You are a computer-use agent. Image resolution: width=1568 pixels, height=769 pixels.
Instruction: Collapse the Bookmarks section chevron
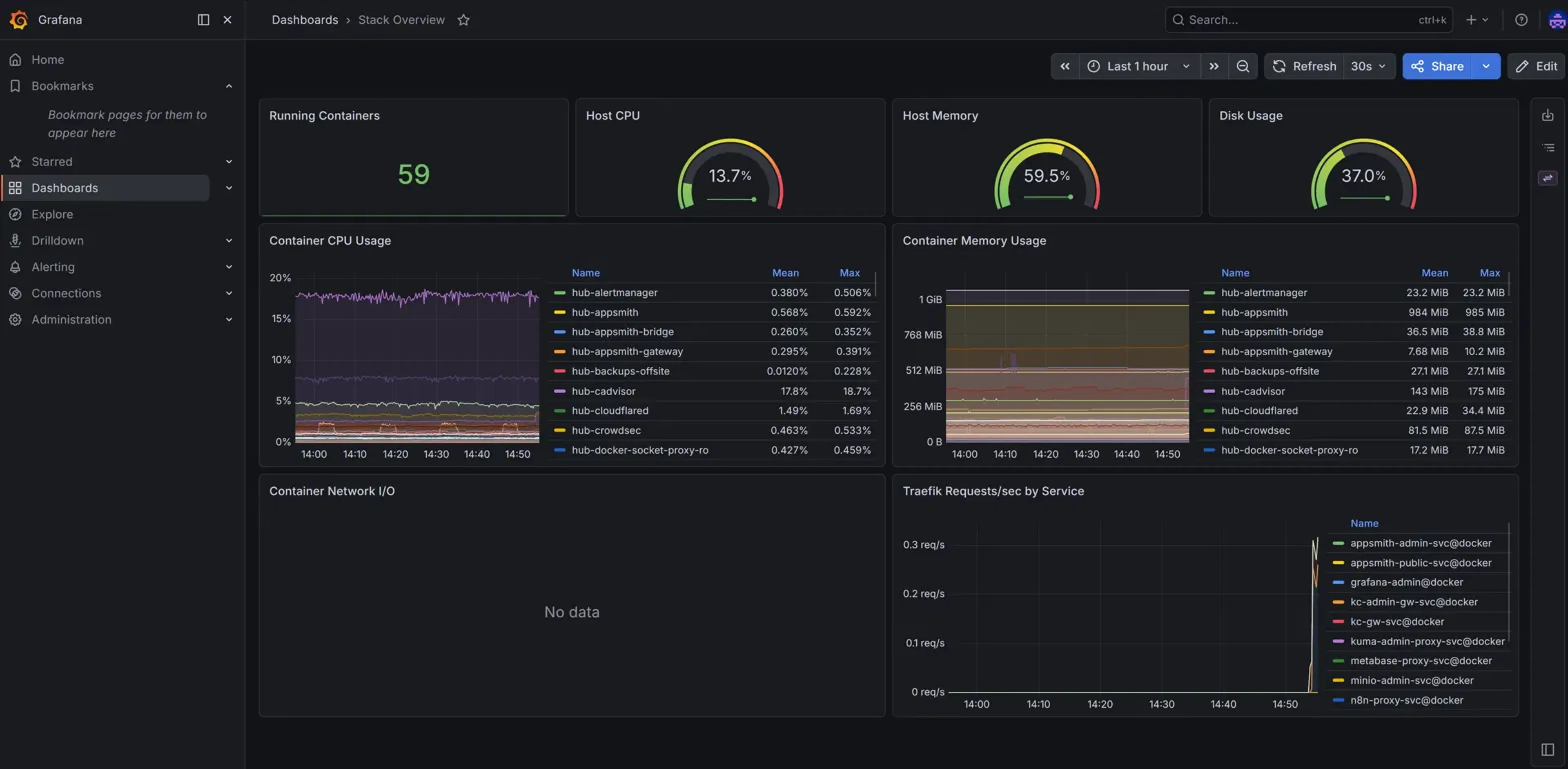pos(229,86)
